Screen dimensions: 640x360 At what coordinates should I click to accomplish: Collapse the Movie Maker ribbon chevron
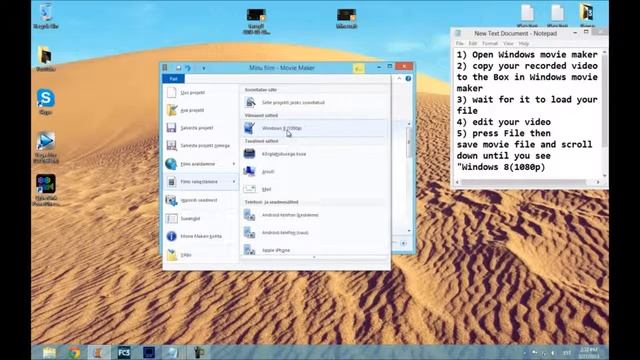coord(399,78)
